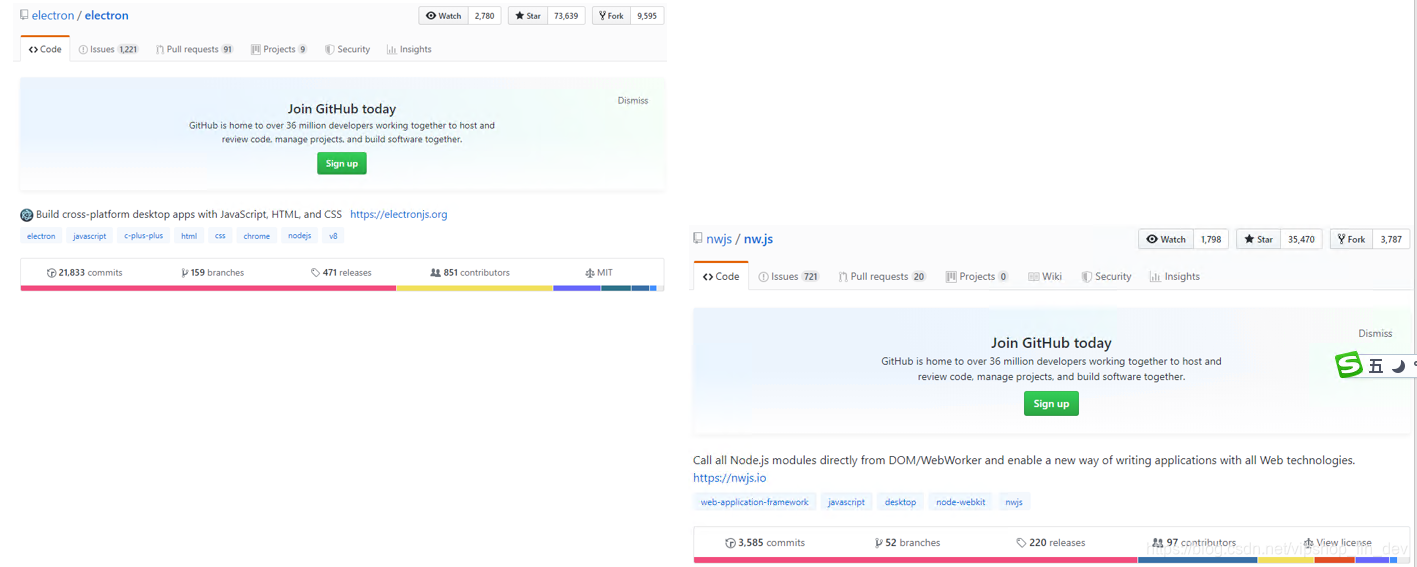
Task: View the 471 releases of electron
Action: (x=341, y=272)
